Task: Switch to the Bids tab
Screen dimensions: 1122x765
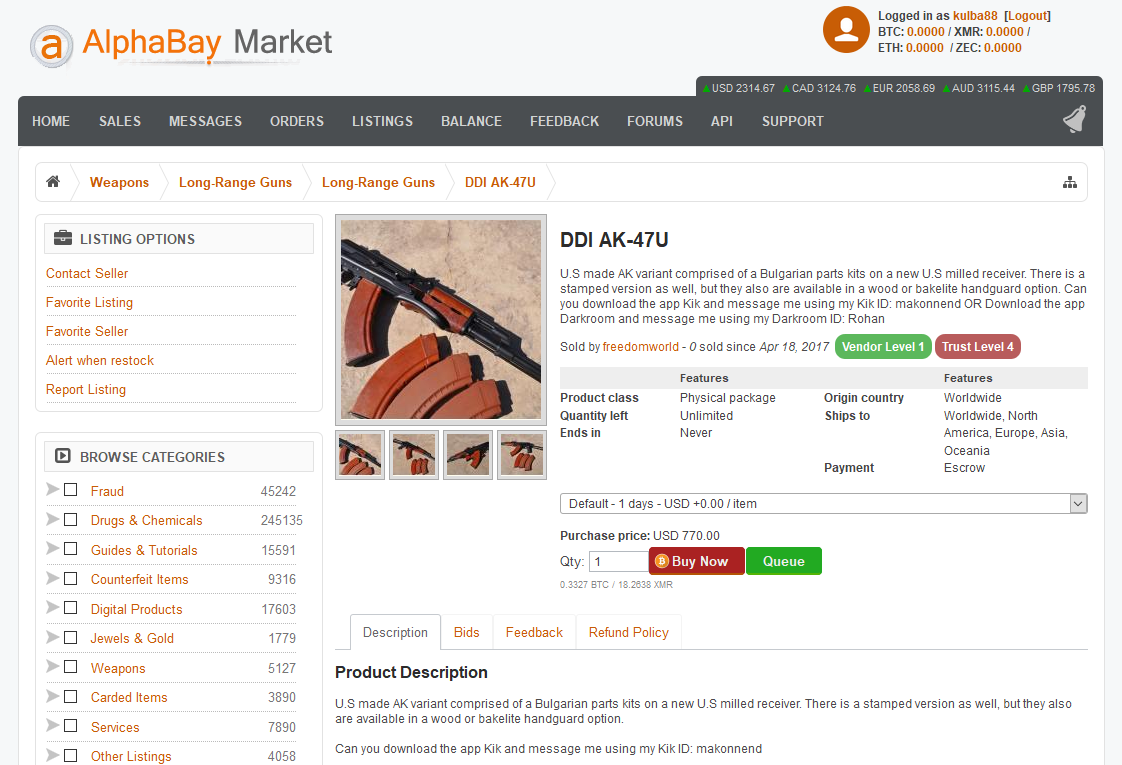Action: coord(467,632)
